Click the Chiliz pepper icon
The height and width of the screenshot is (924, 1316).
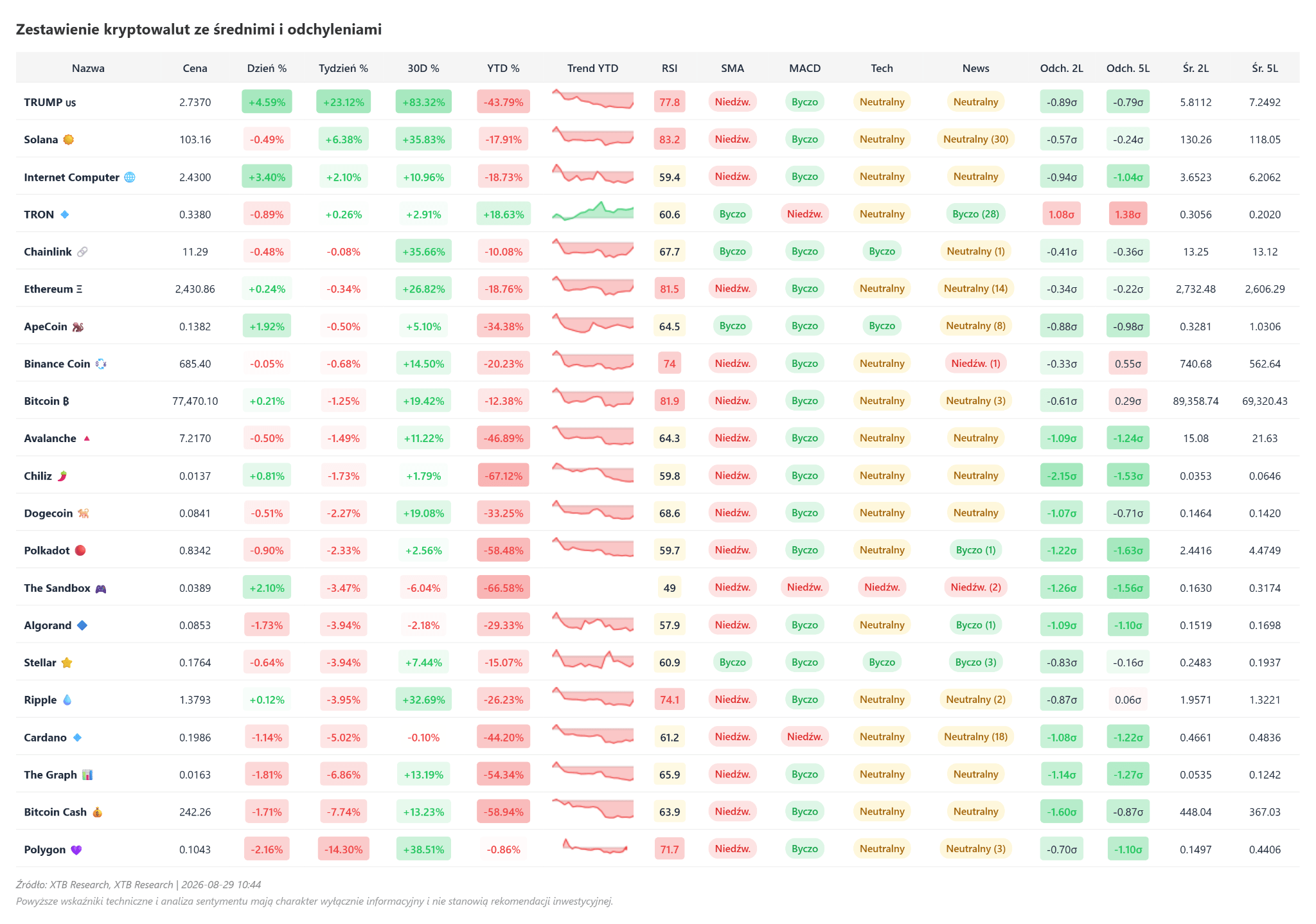coord(62,476)
